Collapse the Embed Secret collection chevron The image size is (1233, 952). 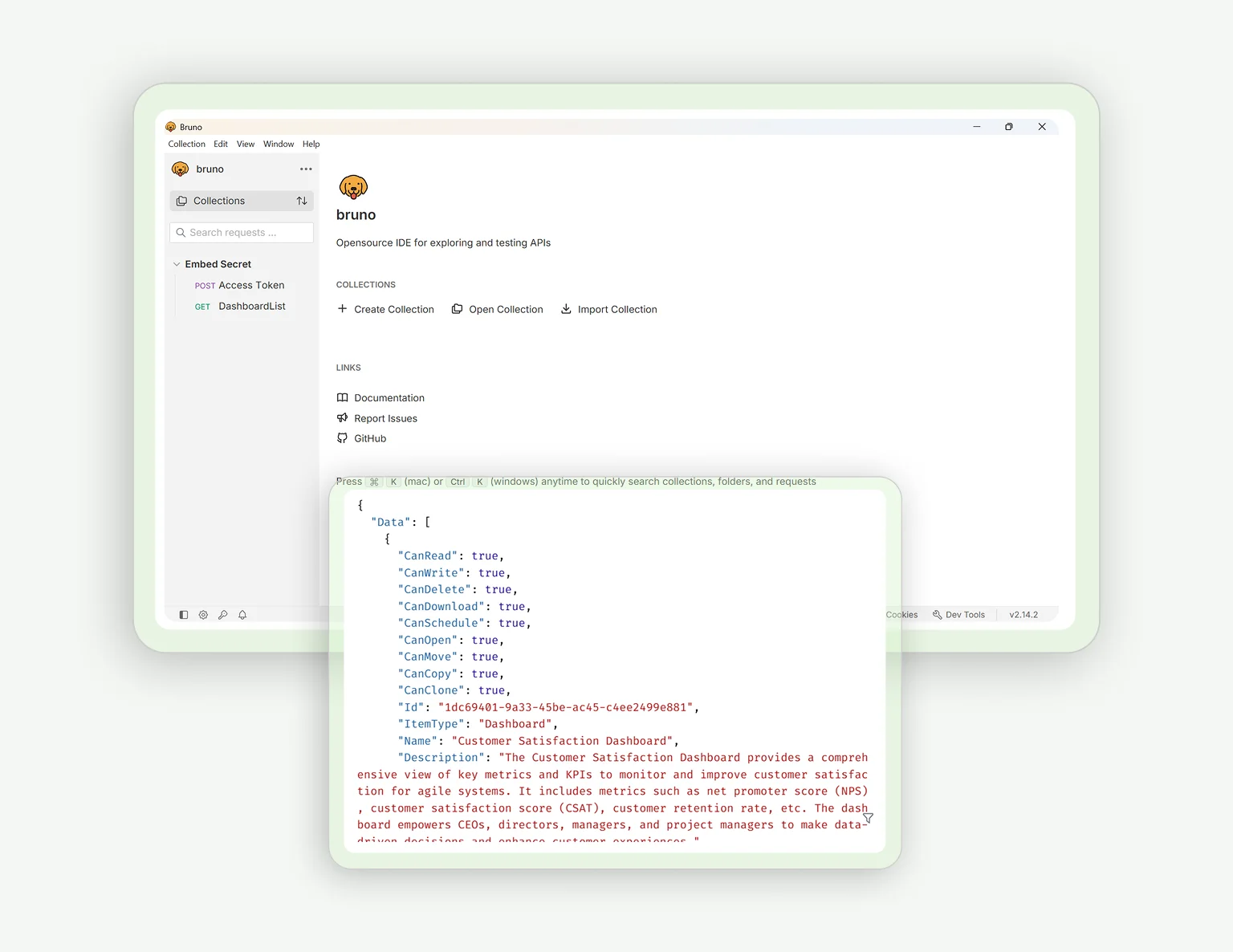pos(177,264)
